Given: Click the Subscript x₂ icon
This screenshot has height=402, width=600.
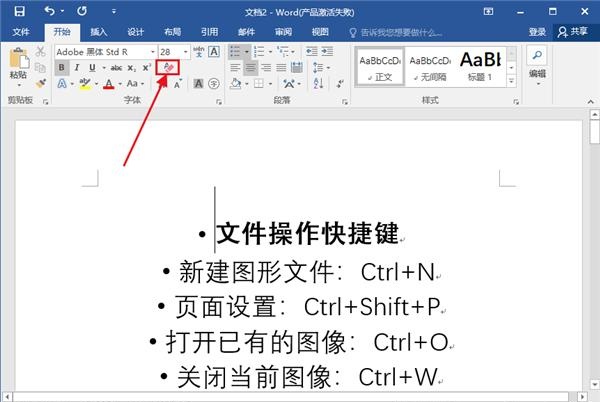Looking at the screenshot, I should pyautogui.click(x=131, y=68).
